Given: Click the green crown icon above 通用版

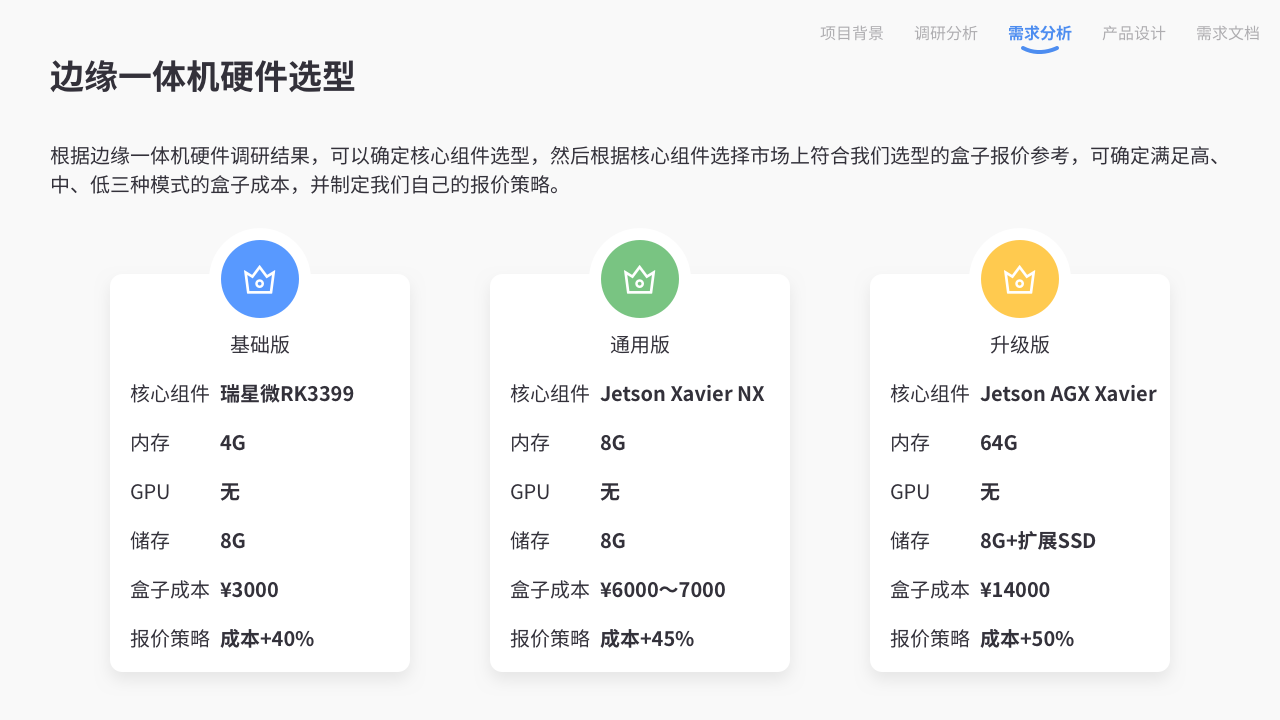Looking at the screenshot, I should [640, 279].
